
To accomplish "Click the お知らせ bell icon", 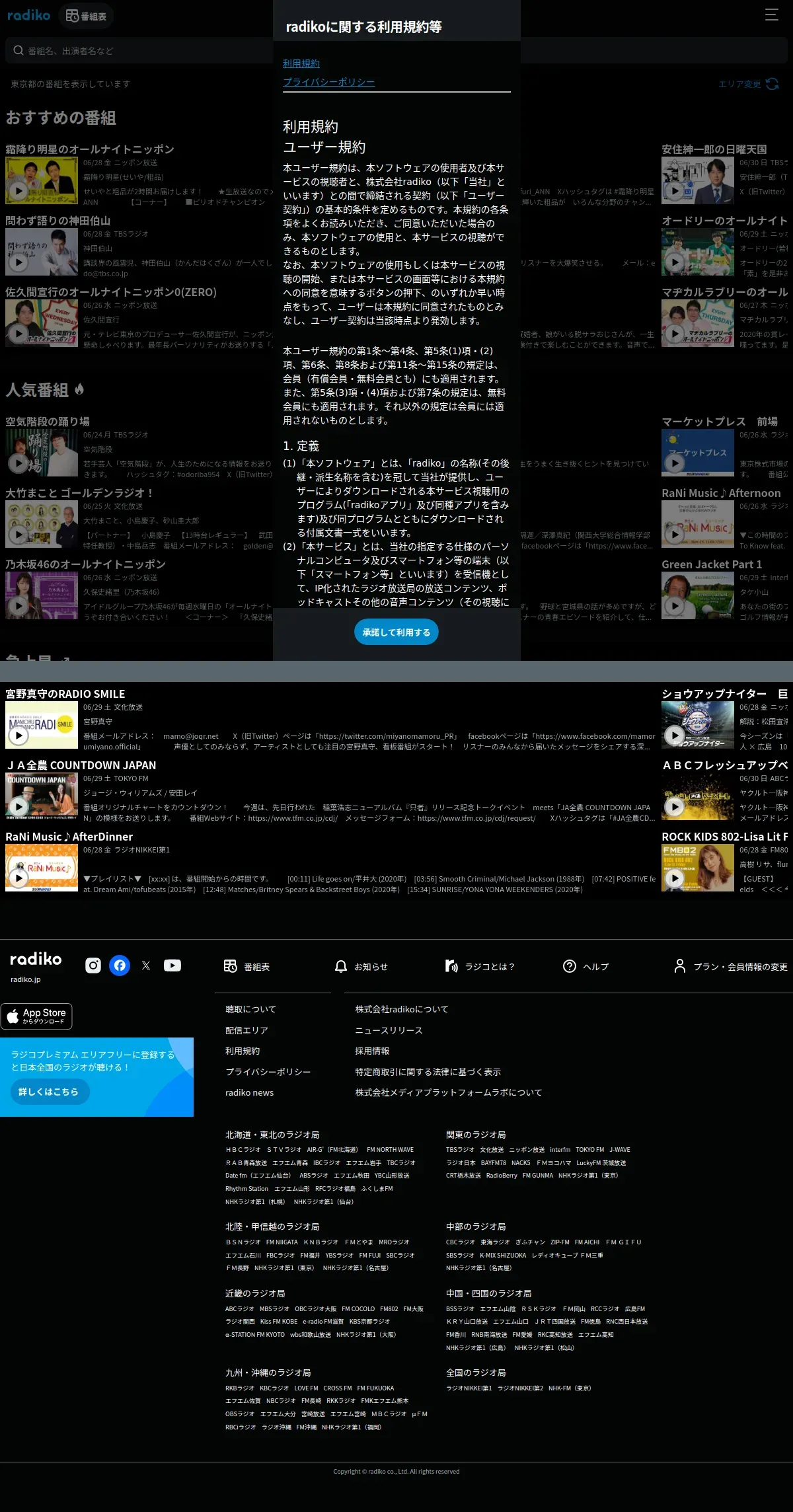I will (x=341, y=966).
